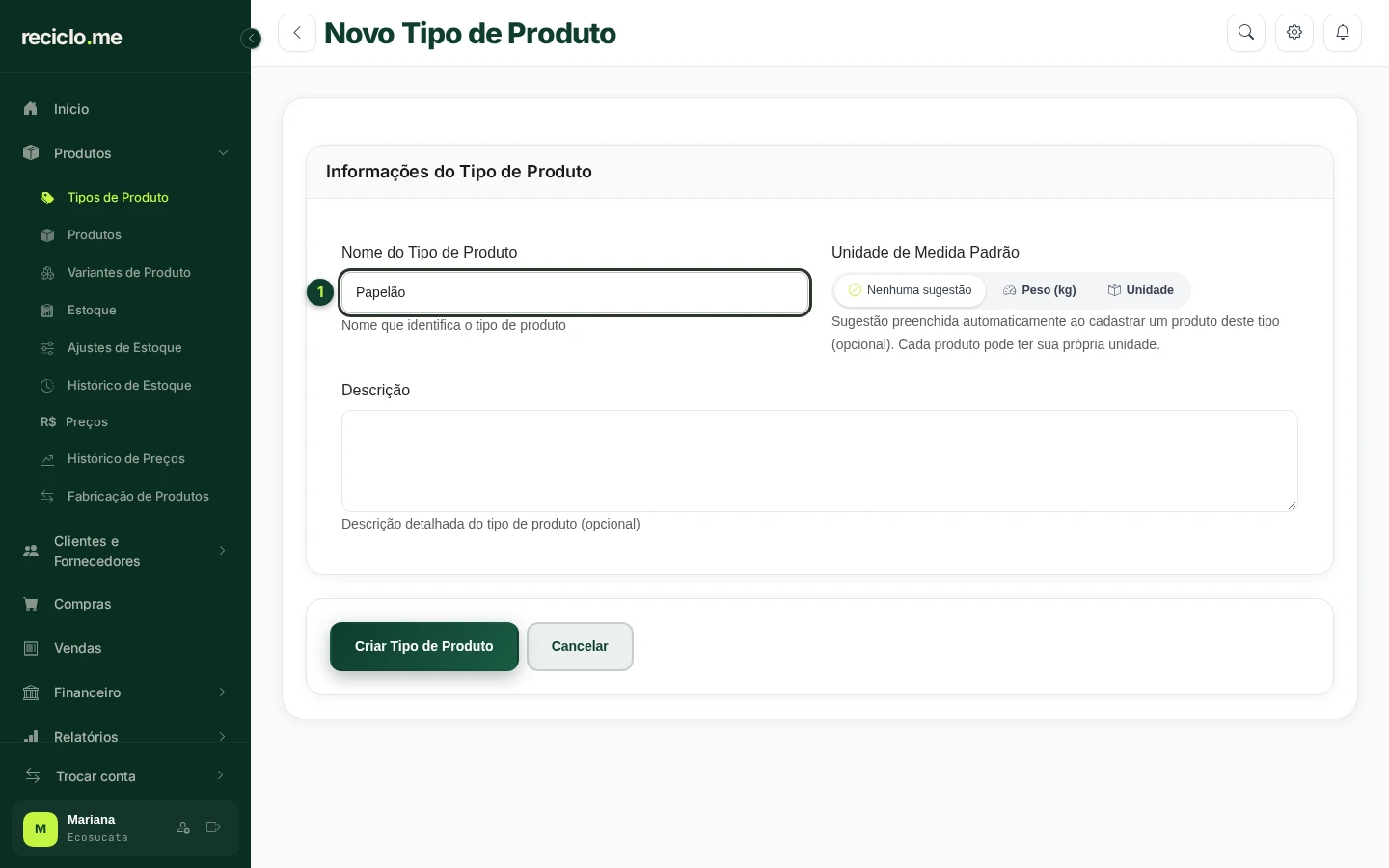
Task: Go back using the arrow beside Novo Tipo de Produto
Action: point(297,33)
